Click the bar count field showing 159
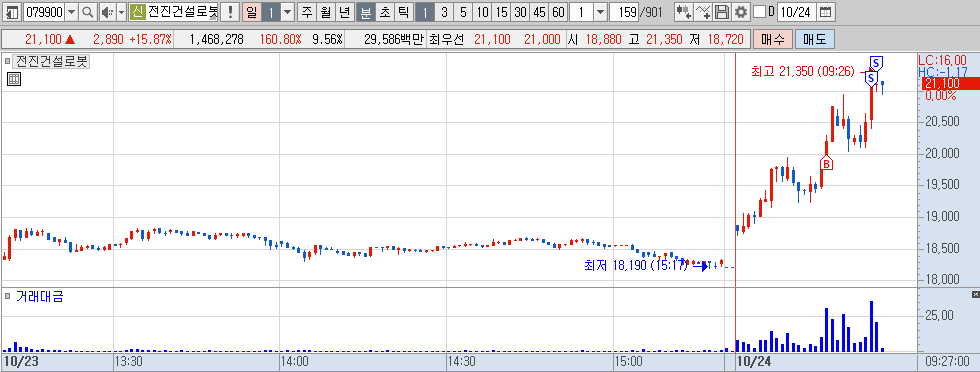The height and width of the screenshot is (372, 980). click(624, 12)
